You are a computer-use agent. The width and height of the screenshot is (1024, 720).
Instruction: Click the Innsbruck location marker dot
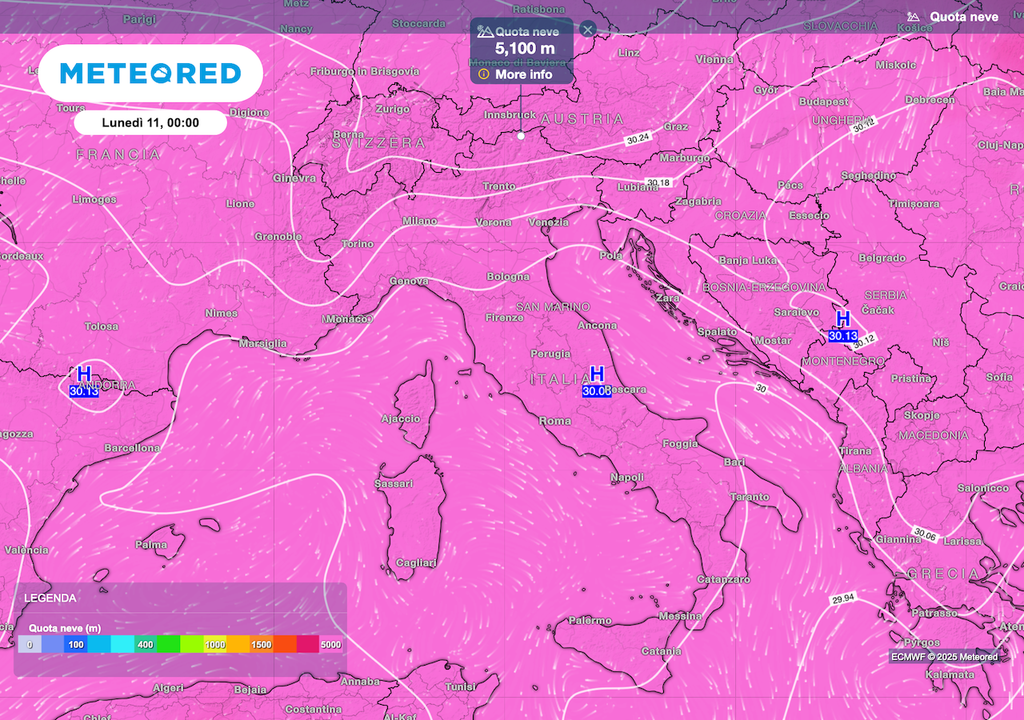(521, 135)
